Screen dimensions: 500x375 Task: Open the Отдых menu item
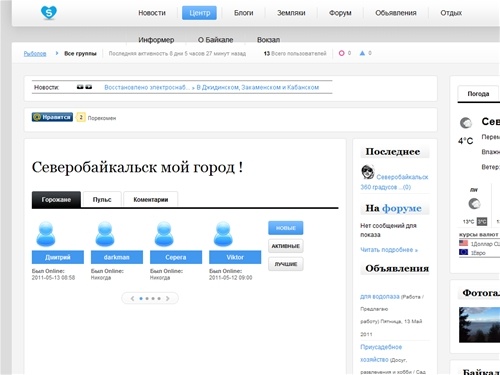tap(451, 13)
